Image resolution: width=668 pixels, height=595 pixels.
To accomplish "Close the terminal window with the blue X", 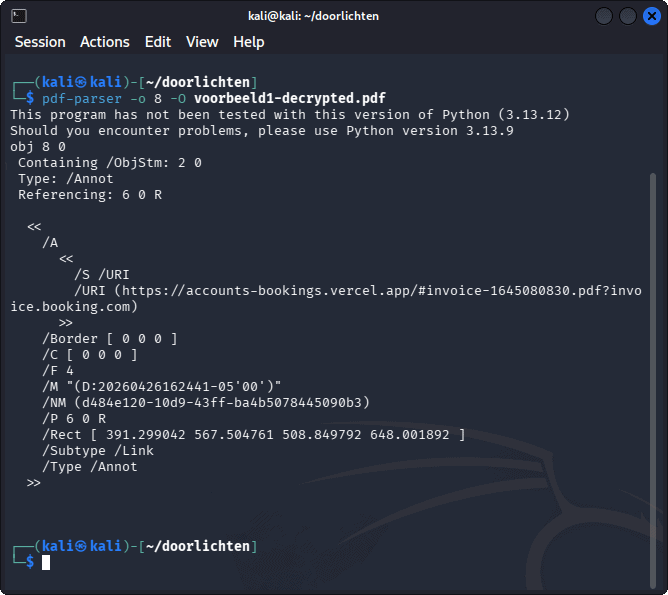I will [652, 16].
